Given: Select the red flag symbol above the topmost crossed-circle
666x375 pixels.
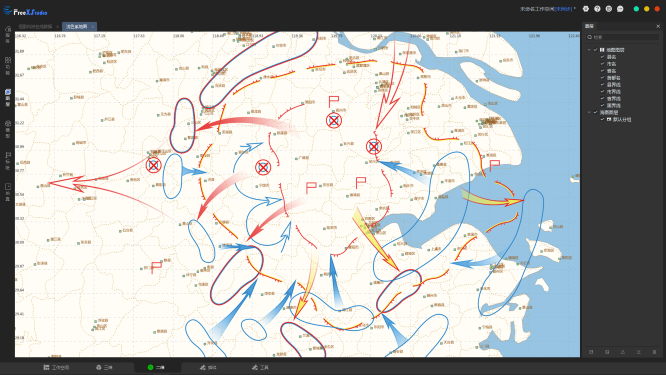Looking at the screenshot, I should coord(333,102).
